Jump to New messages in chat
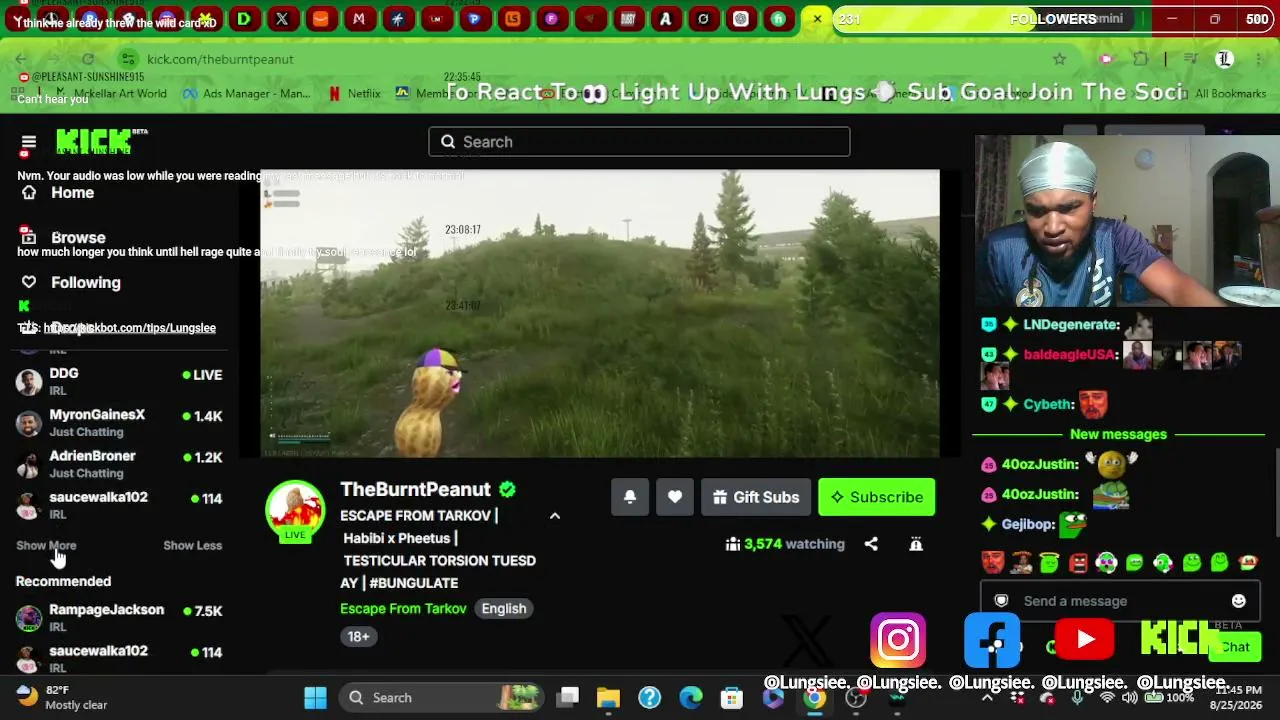Screen dimensions: 1280x720 point(1118,434)
